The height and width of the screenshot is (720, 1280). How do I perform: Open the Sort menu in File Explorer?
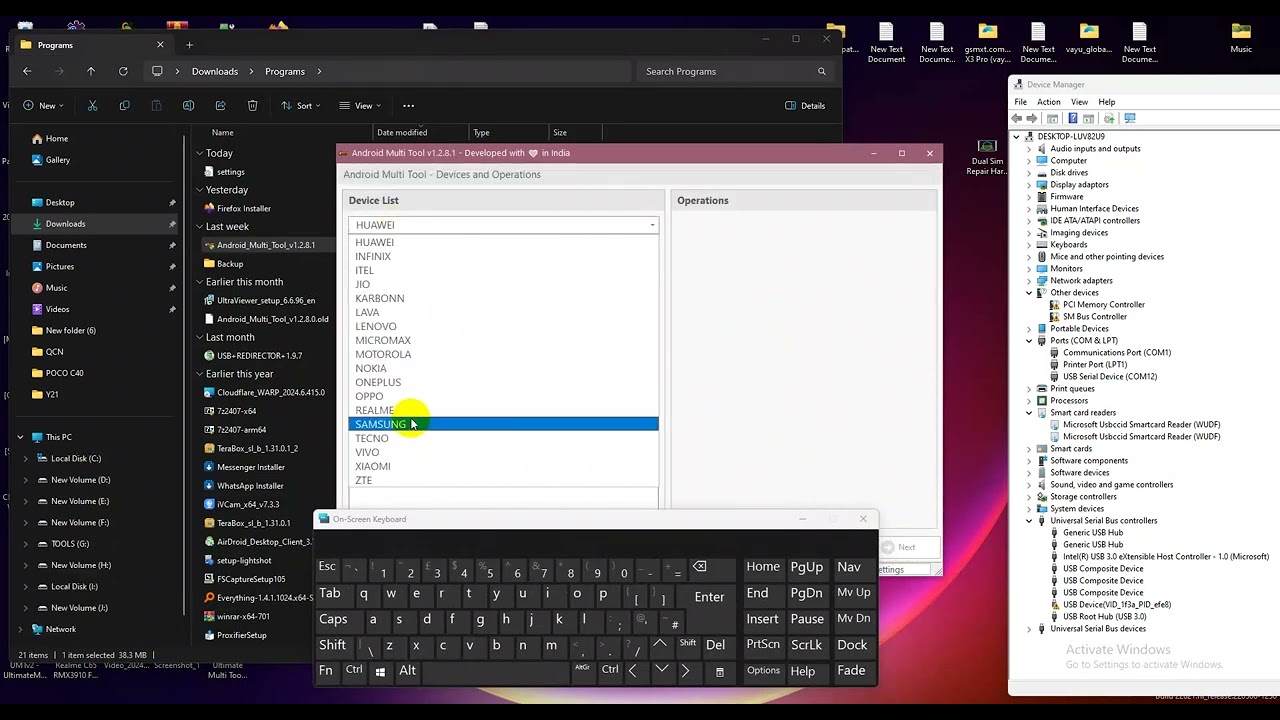tap(301, 105)
